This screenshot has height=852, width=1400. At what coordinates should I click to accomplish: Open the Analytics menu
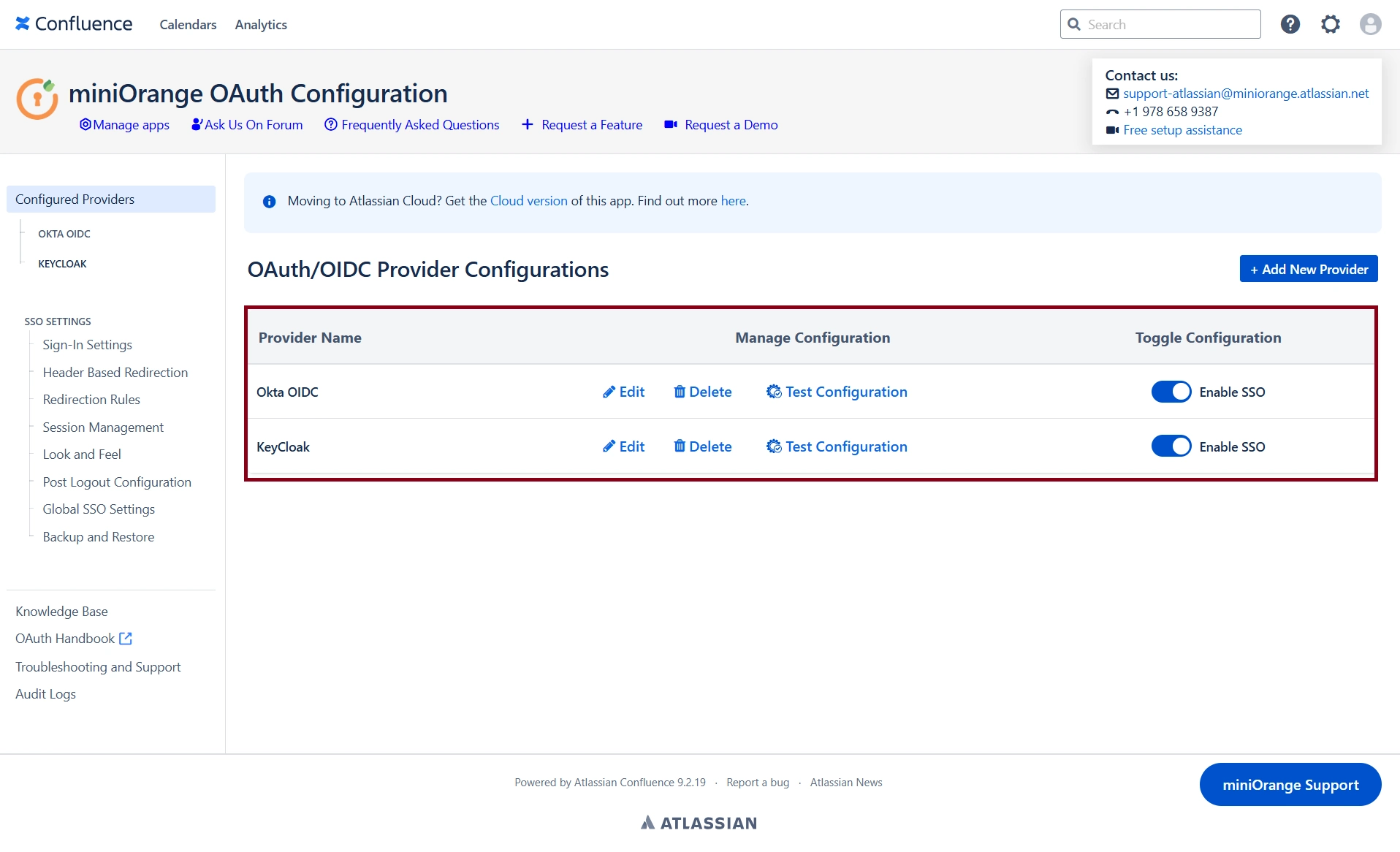point(261,24)
